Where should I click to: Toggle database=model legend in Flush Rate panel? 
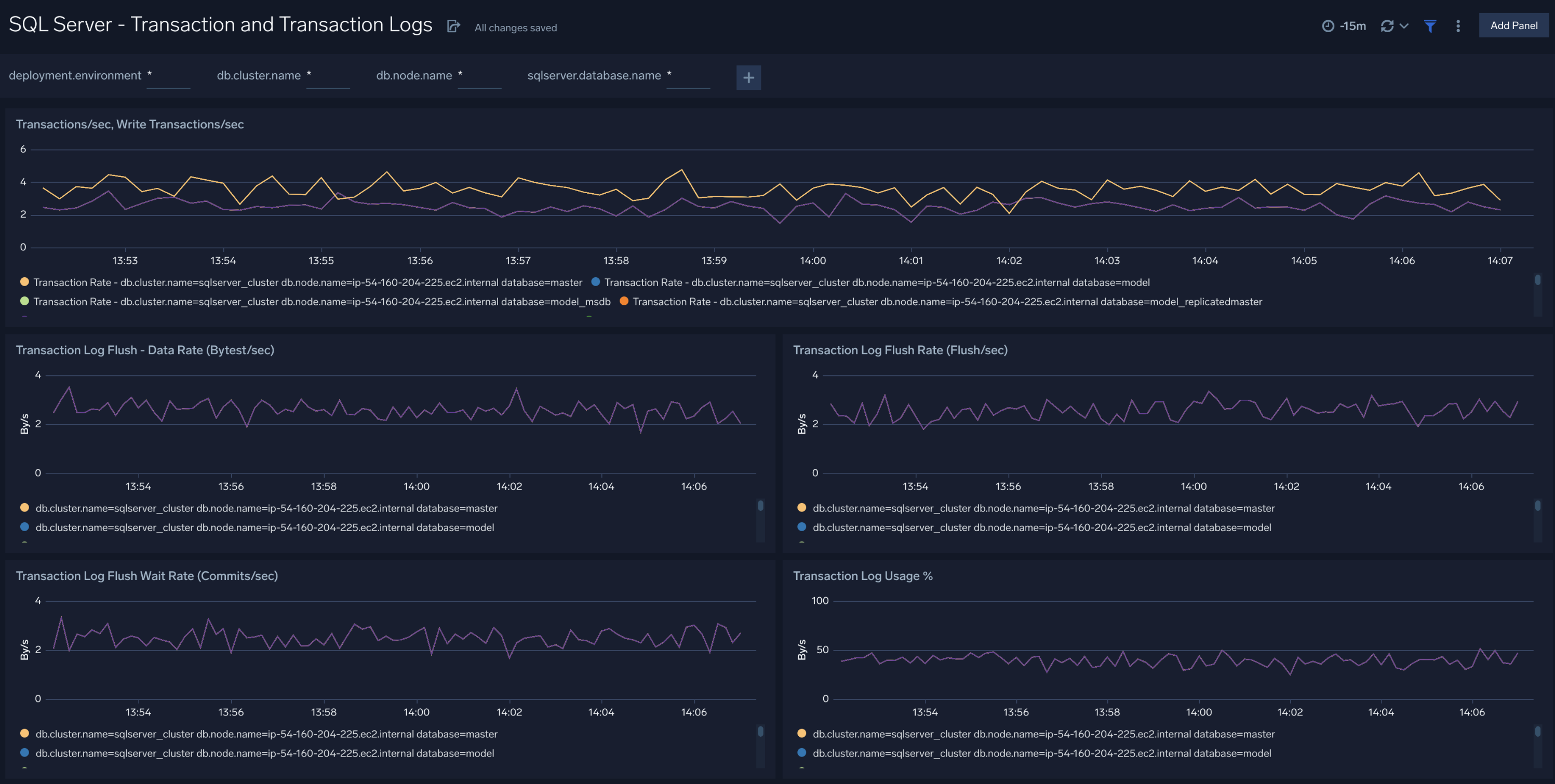click(x=1034, y=528)
